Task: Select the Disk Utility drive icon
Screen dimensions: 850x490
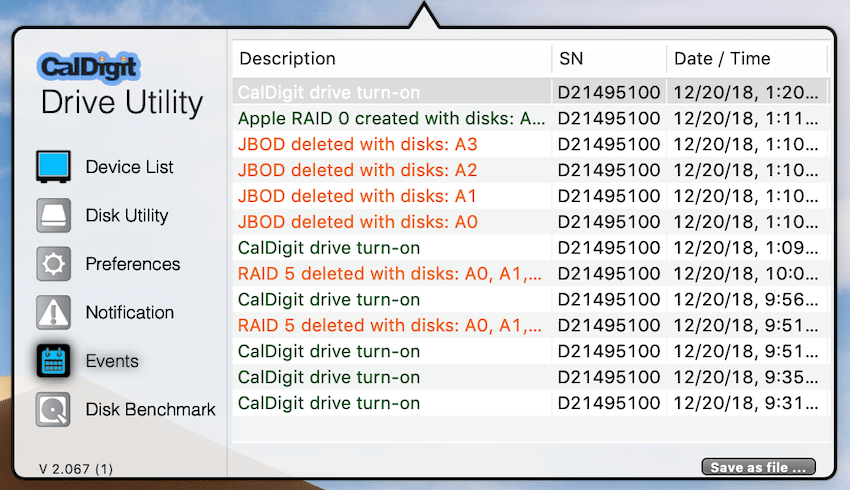Action: (x=53, y=215)
